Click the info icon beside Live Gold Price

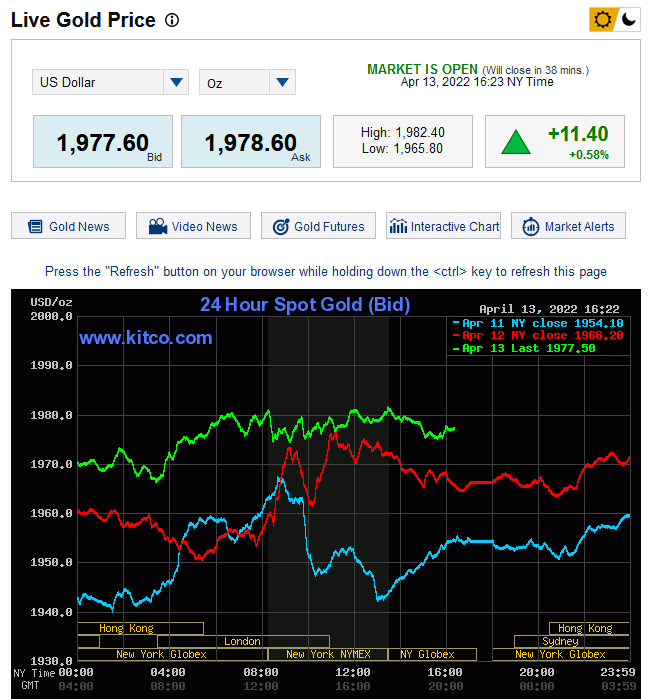(x=172, y=20)
